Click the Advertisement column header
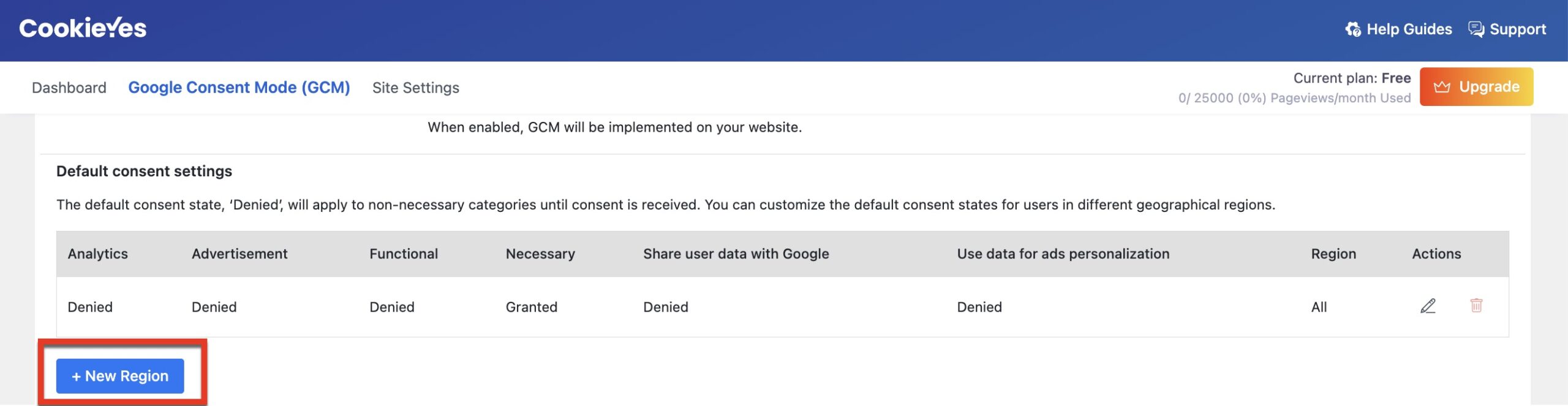1568x406 pixels. pyautogui.click(x=239, y=254)
